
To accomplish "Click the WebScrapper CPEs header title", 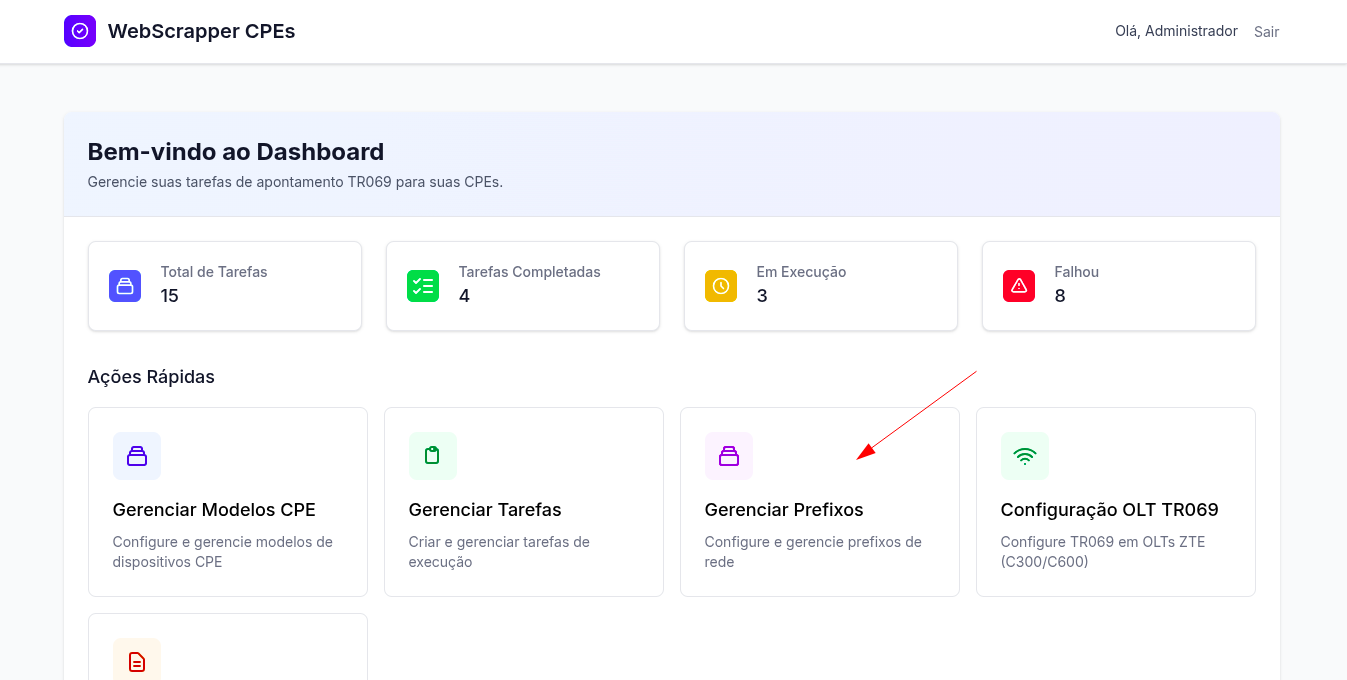I will [201, 31].
